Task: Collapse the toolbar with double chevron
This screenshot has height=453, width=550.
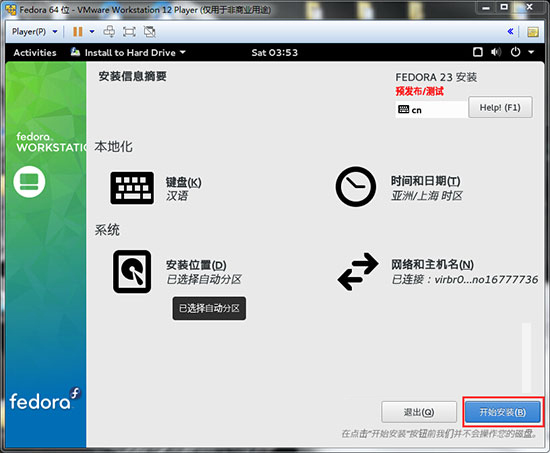Action: point(511,32)
